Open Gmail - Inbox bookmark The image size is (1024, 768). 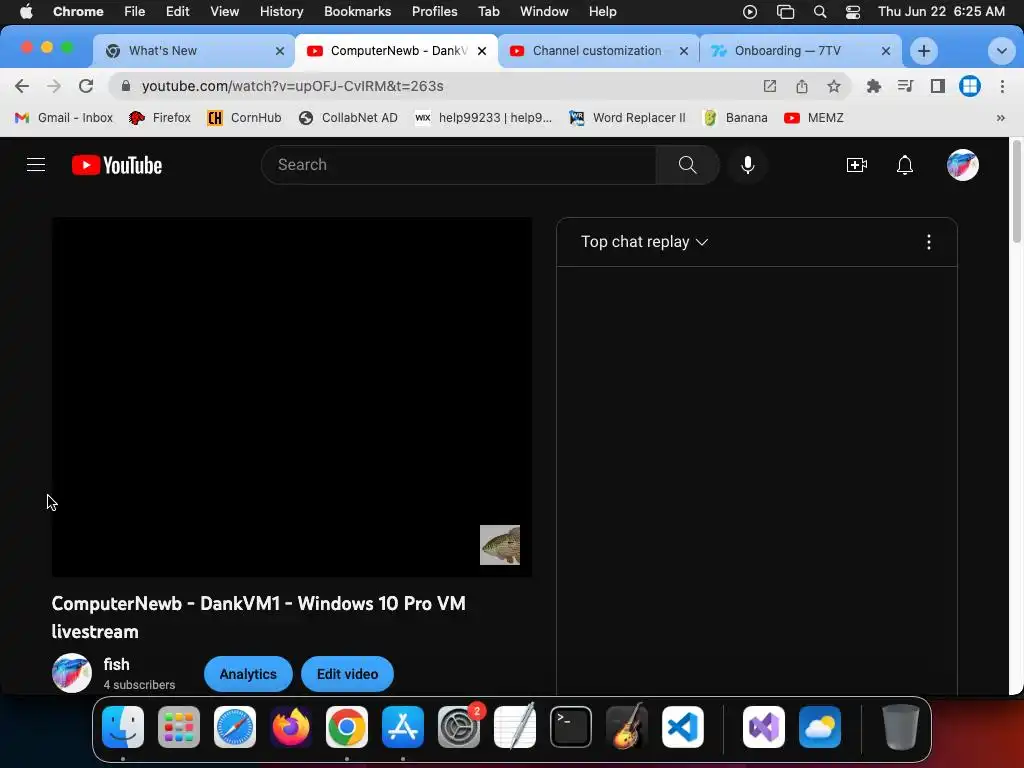coord(64,118)
